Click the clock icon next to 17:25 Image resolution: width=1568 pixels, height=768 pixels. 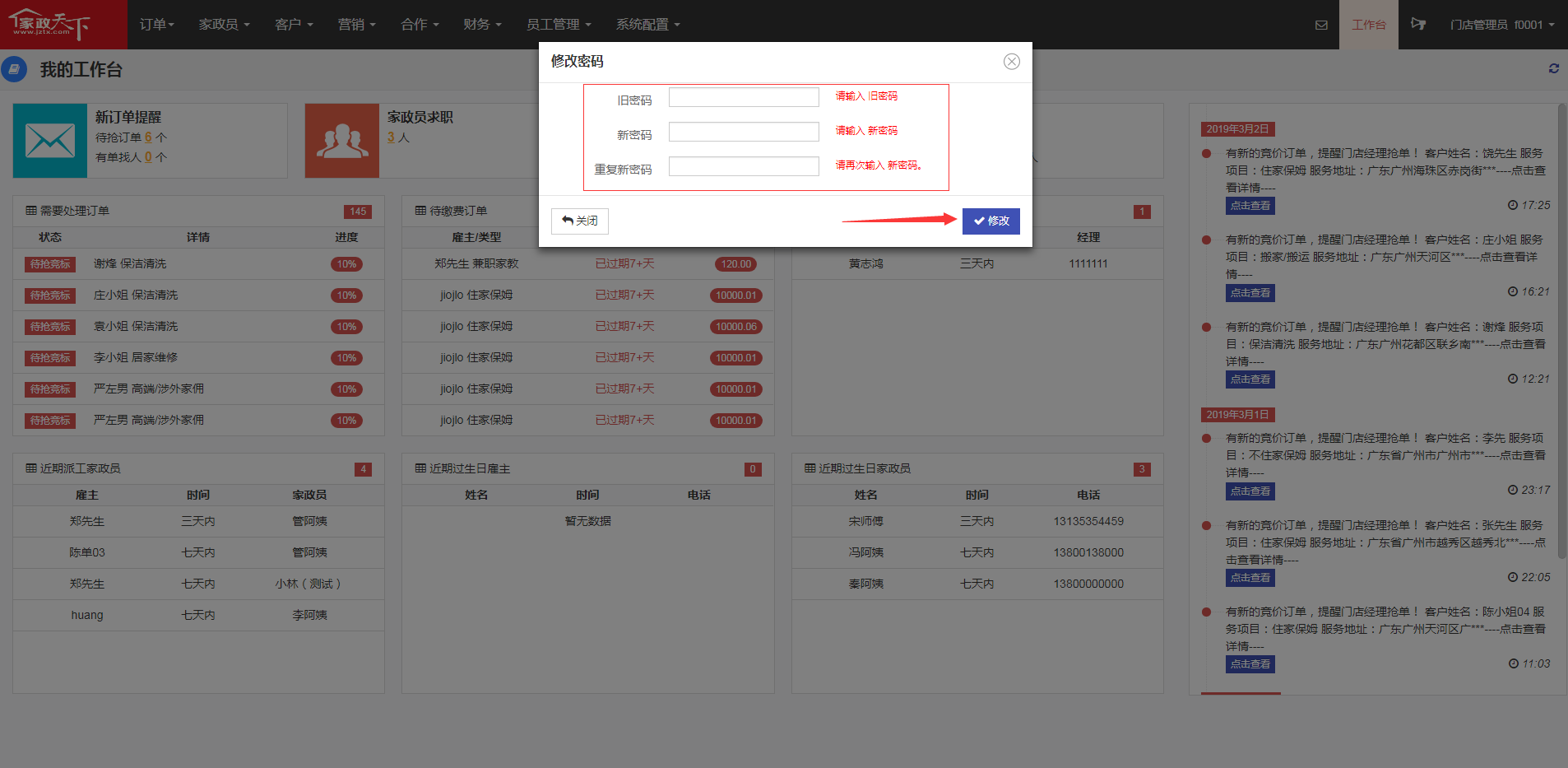point(1513,205)
